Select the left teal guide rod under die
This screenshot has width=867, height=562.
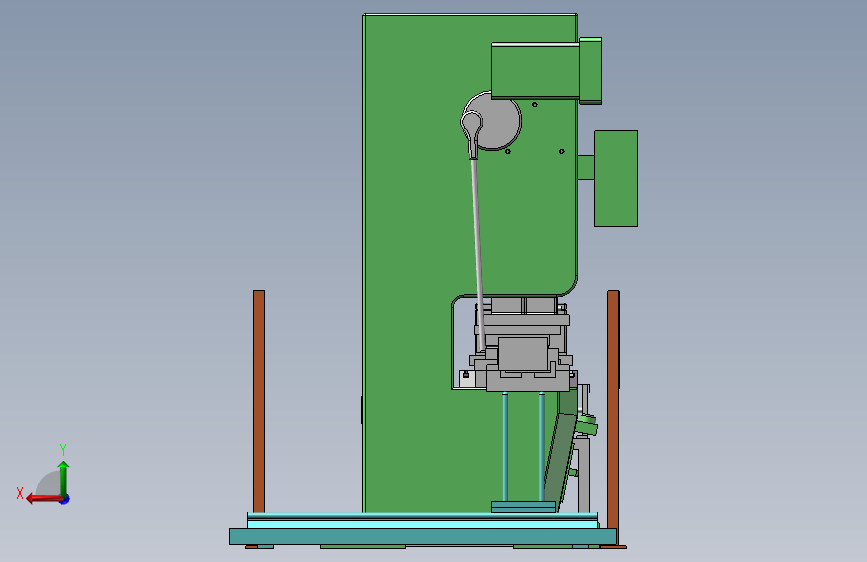pos(505,447)
